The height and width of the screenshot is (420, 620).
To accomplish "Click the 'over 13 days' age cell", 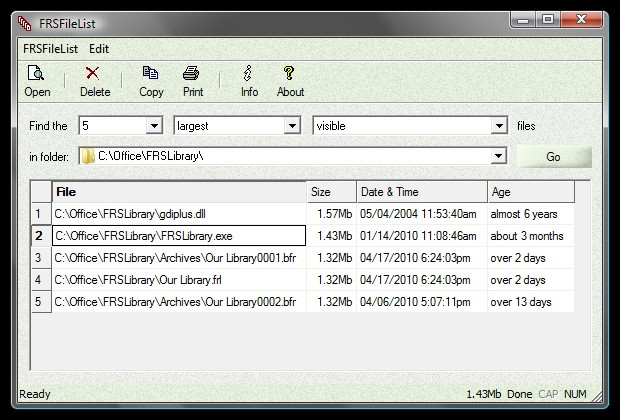I will point(531,302).
